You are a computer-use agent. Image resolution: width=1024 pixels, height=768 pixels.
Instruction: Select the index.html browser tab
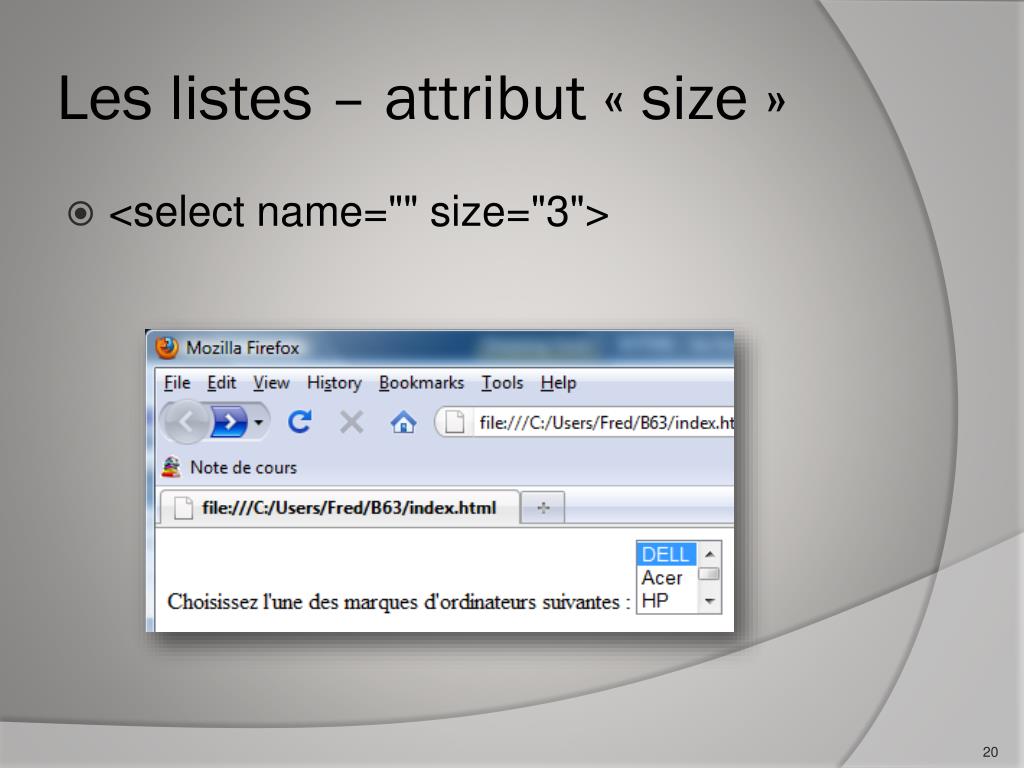click(x=338, y=507)
